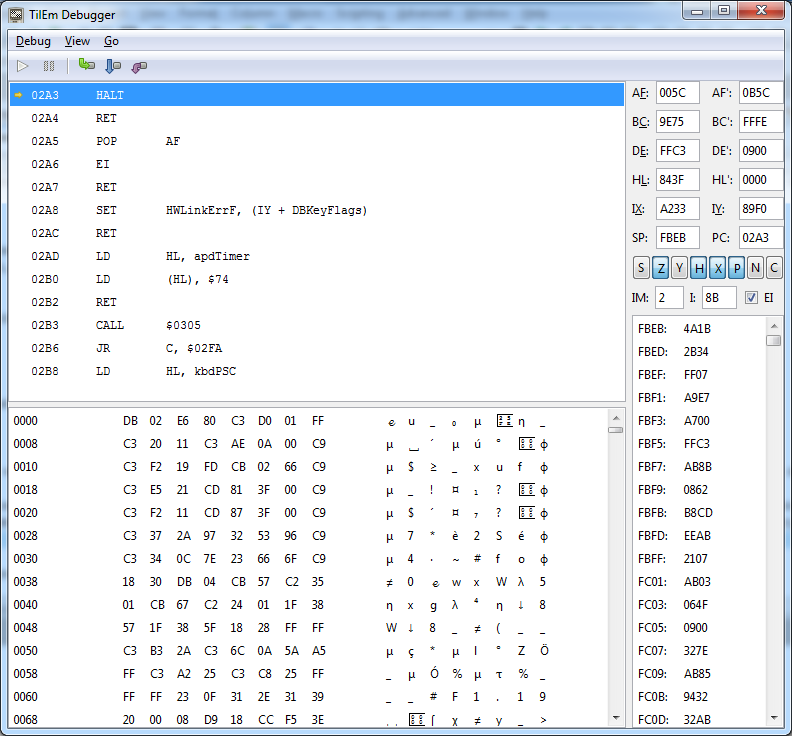The width and height of the screenshot is (792, 736).
Task: Click the Run (play) toolbar icon
Action: pos(23,66)
